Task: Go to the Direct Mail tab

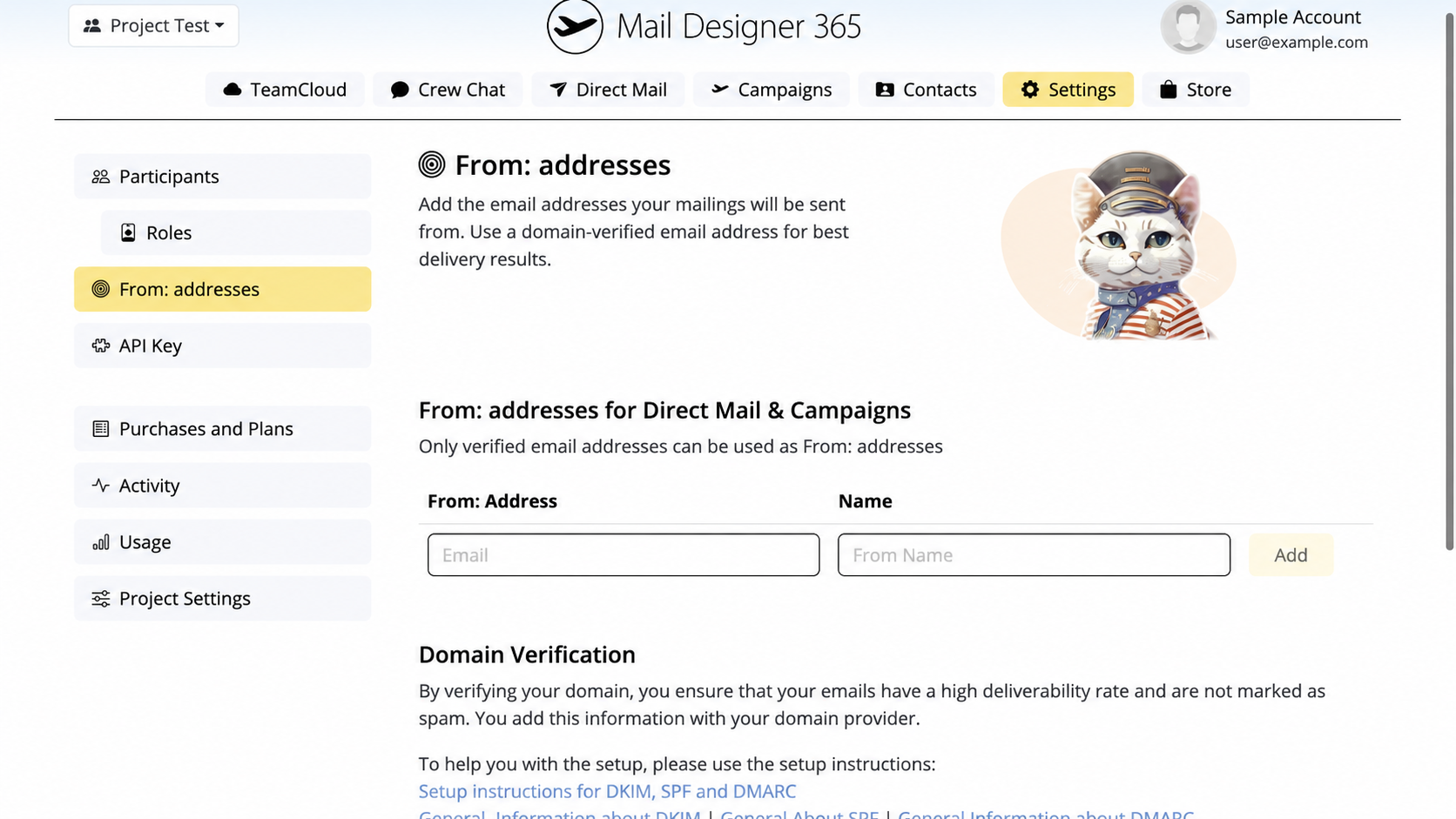Action: coord(608,90)
